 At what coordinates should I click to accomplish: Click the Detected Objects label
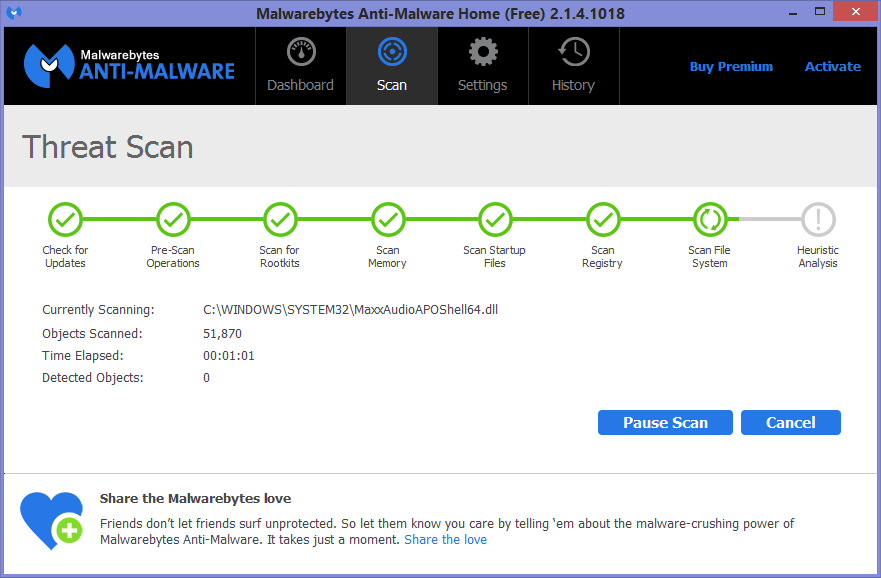pyautogui.click(x=93, y=377)
